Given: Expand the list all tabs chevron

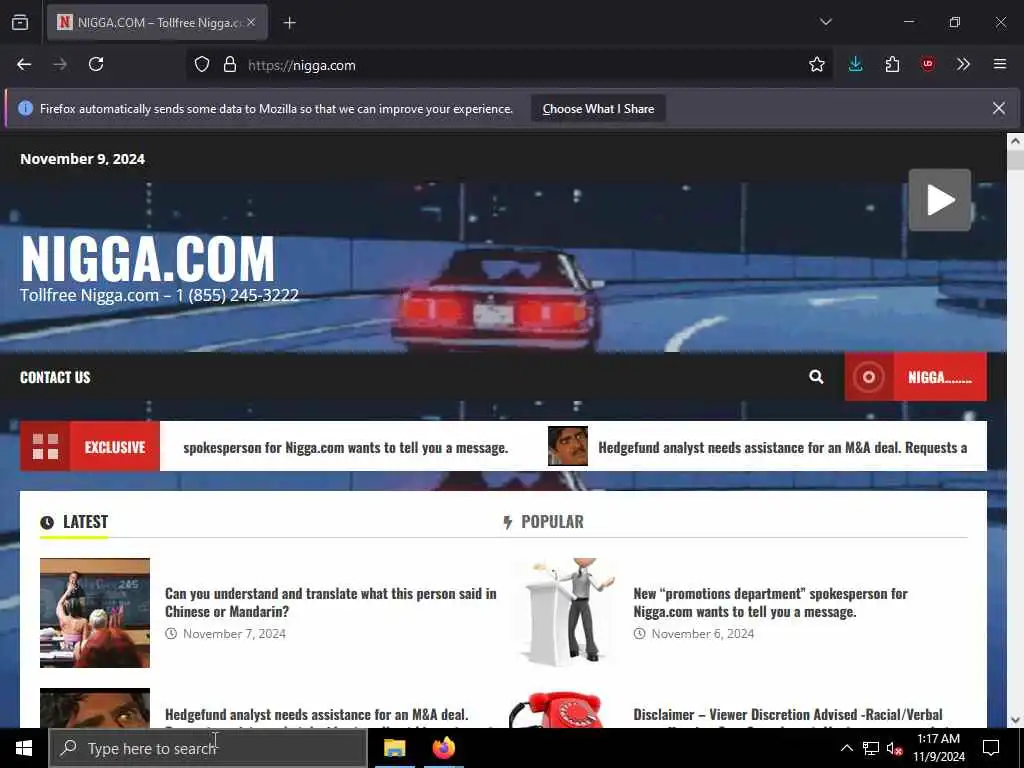Looking at the screenshot, I should click(825, 22).
